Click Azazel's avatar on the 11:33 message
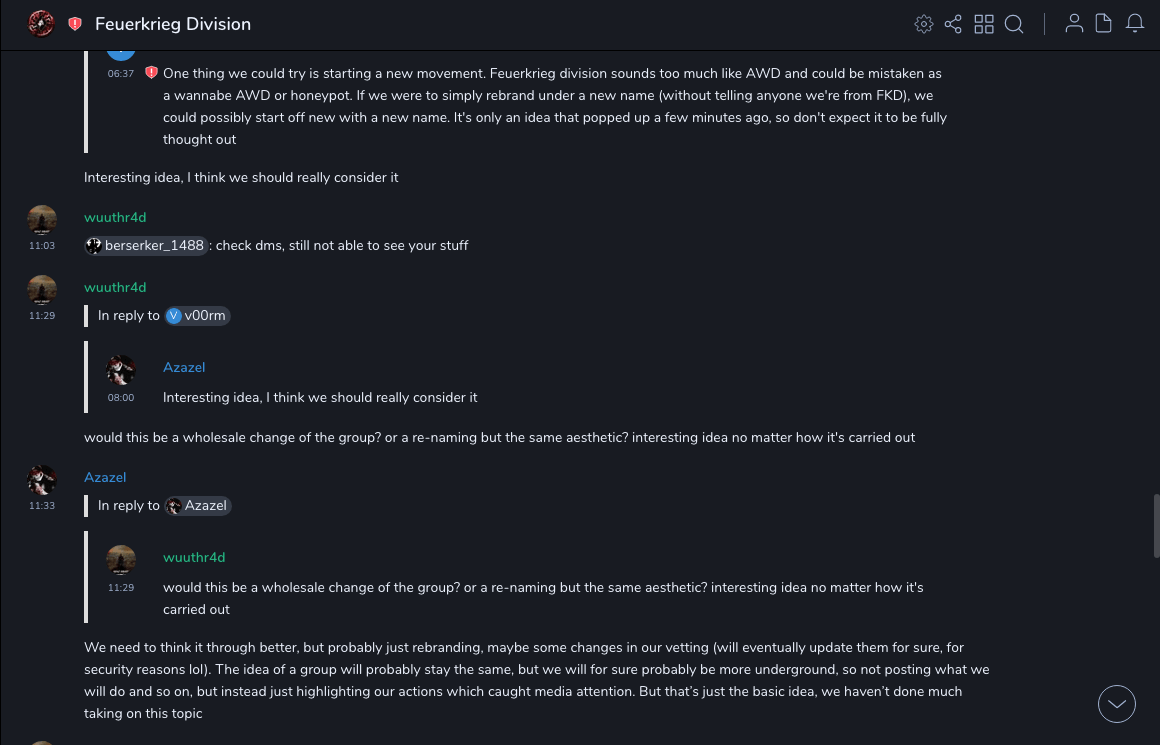 click(42, 480)
